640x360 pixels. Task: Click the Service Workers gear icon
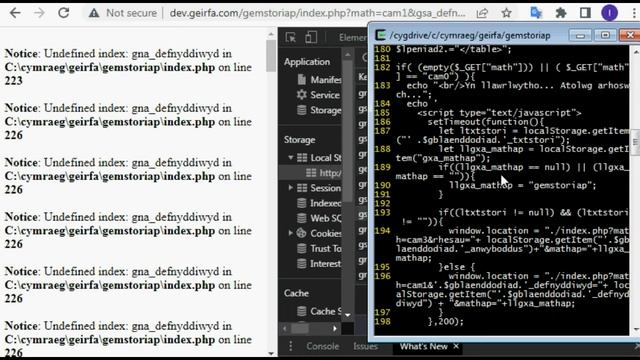(x=302, y=95)
